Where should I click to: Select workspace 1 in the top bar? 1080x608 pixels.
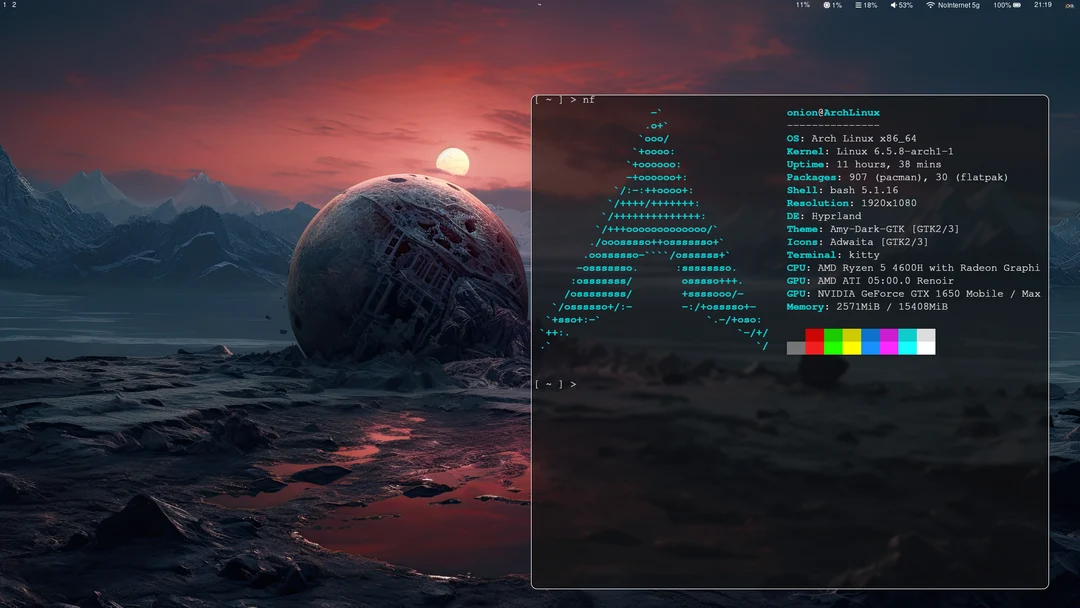(x=5, y=5)
